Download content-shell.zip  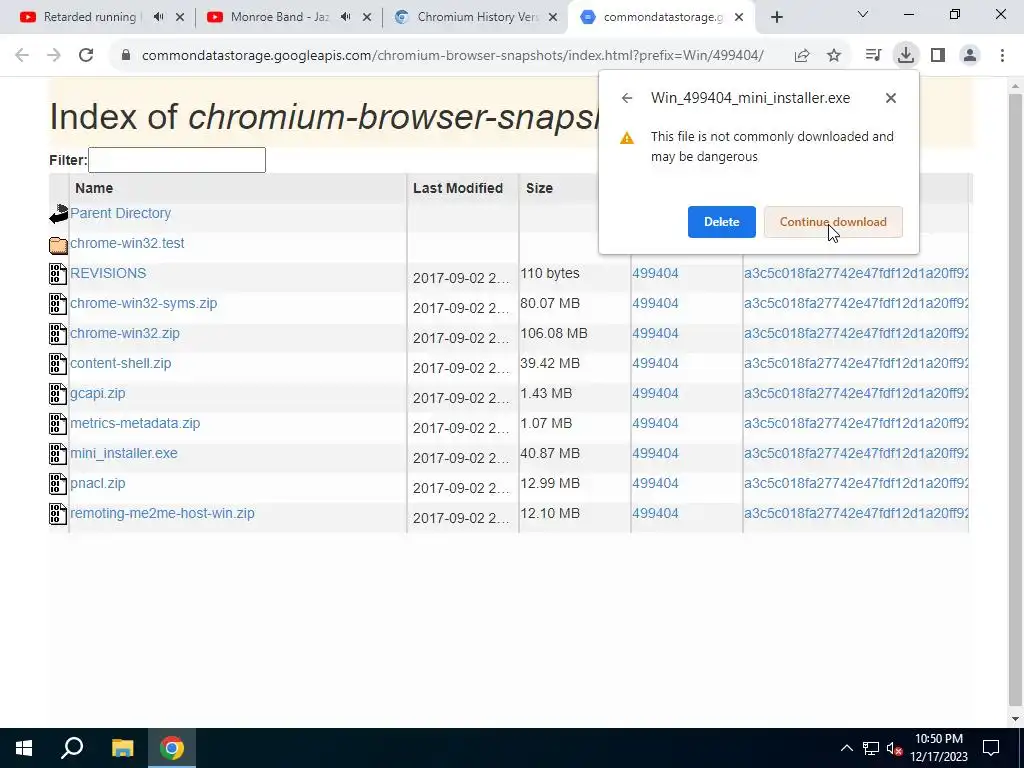pos(121,364)
